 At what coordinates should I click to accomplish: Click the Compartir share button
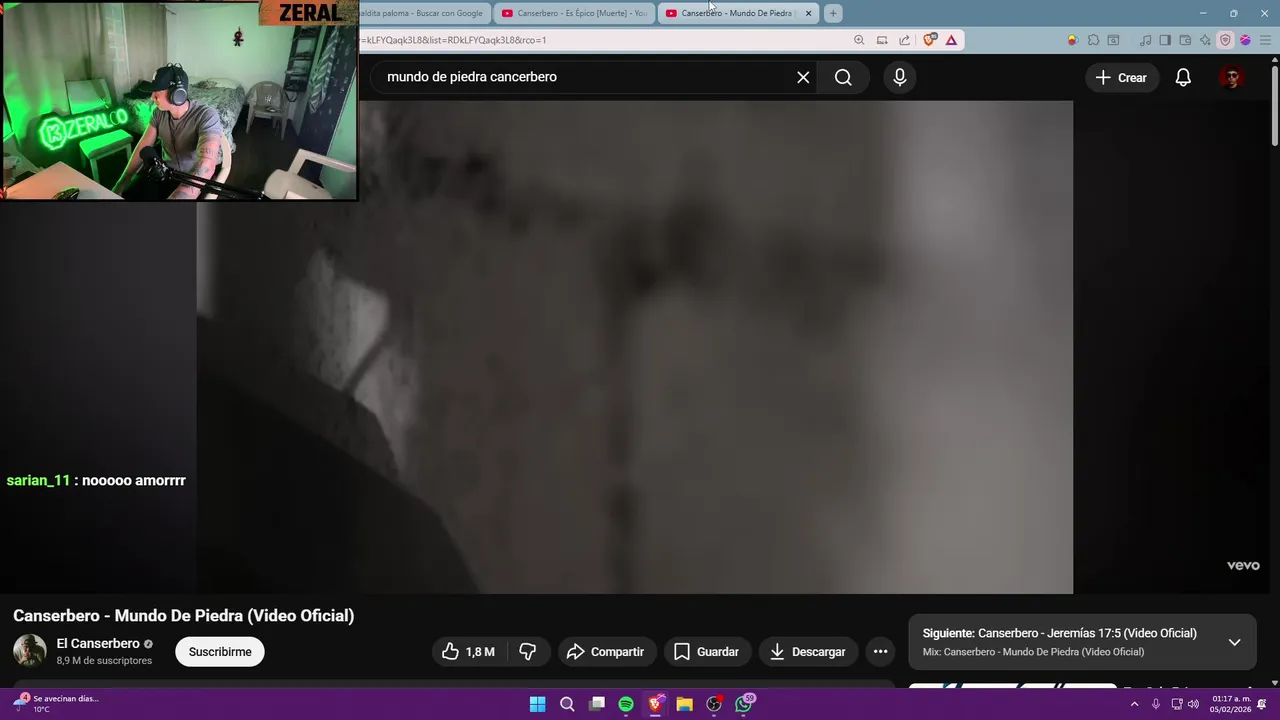coord(607,652)
